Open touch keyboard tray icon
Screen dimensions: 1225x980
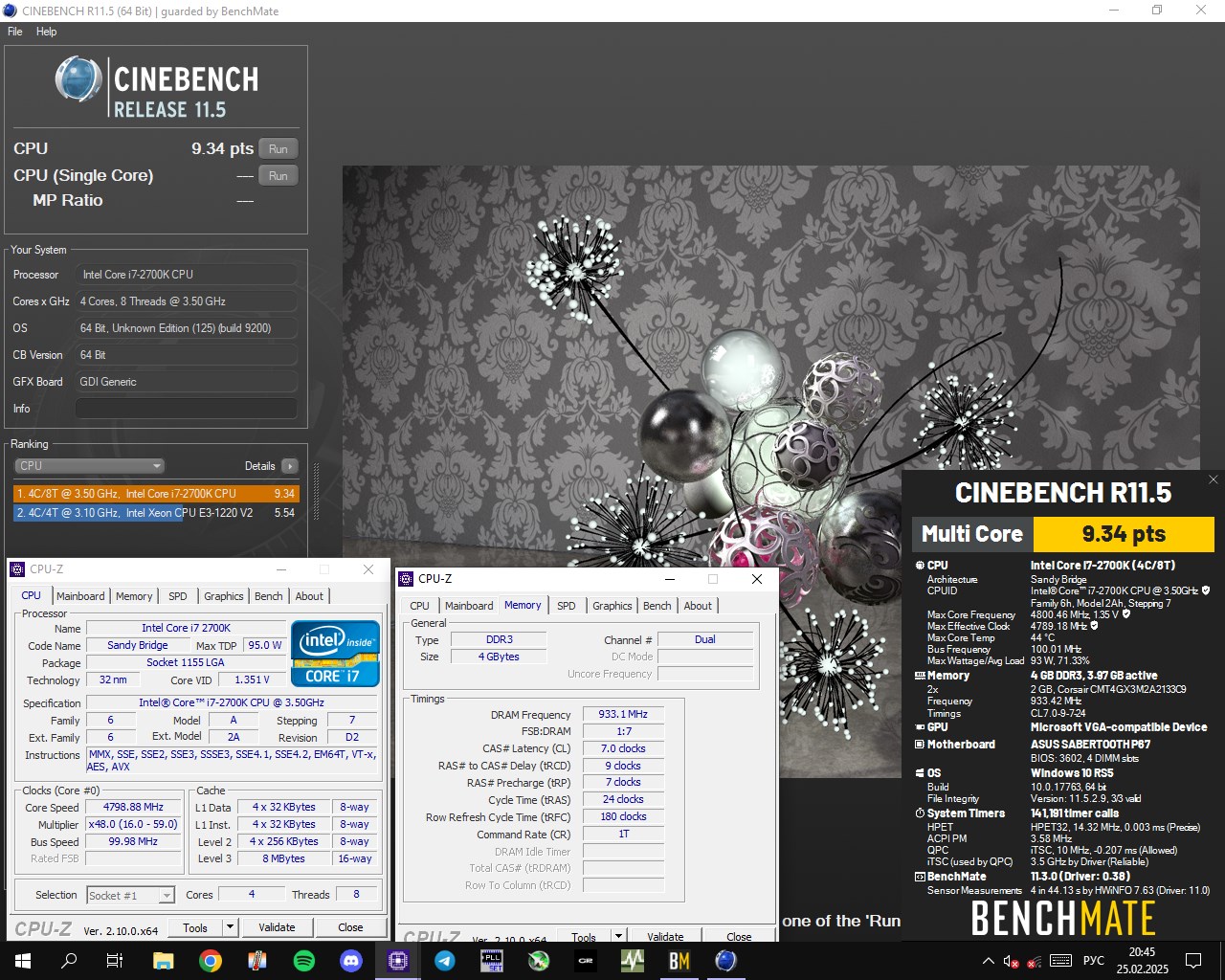(x=1060, y=961)
